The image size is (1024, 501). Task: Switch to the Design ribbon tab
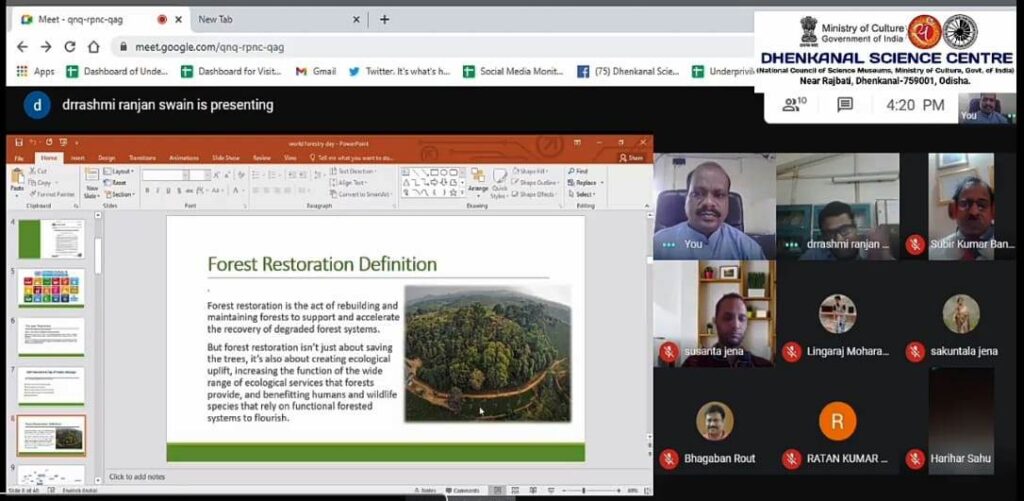[106, 158]
